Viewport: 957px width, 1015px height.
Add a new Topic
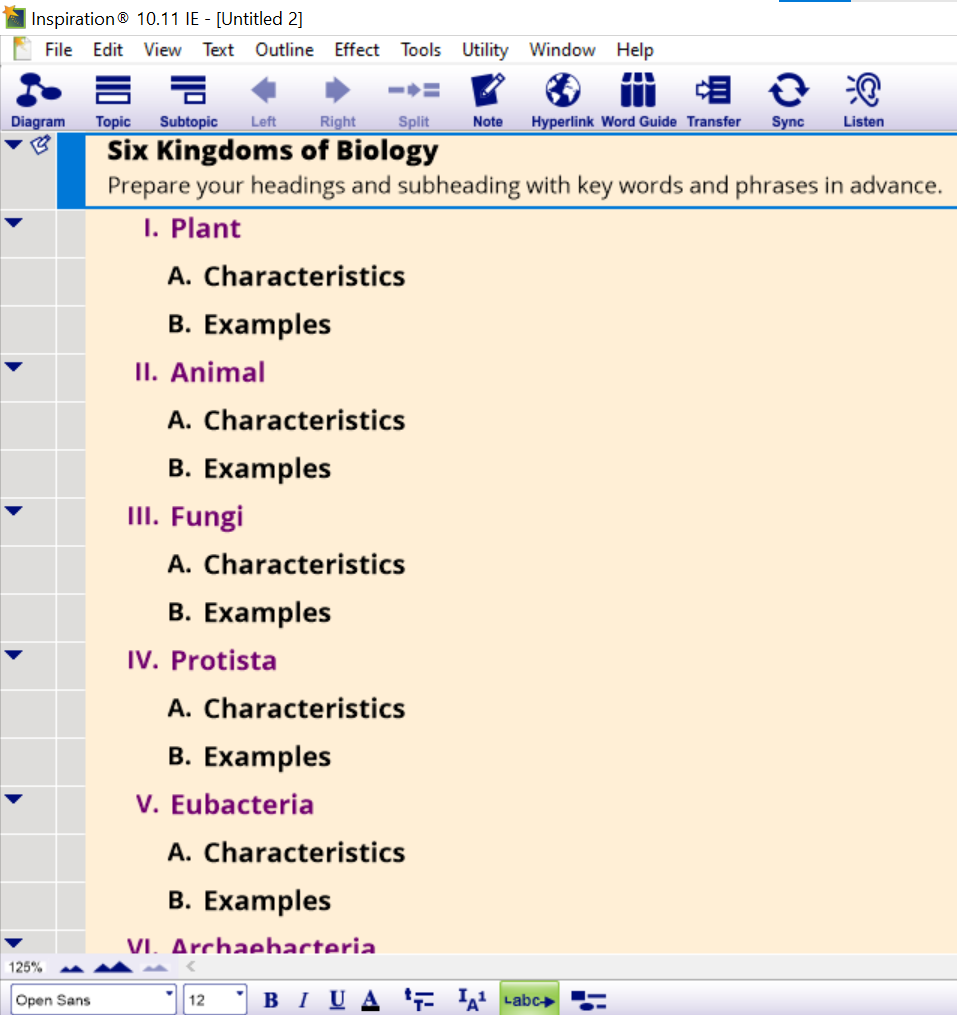pyautogui.click(x=113, y=100)
